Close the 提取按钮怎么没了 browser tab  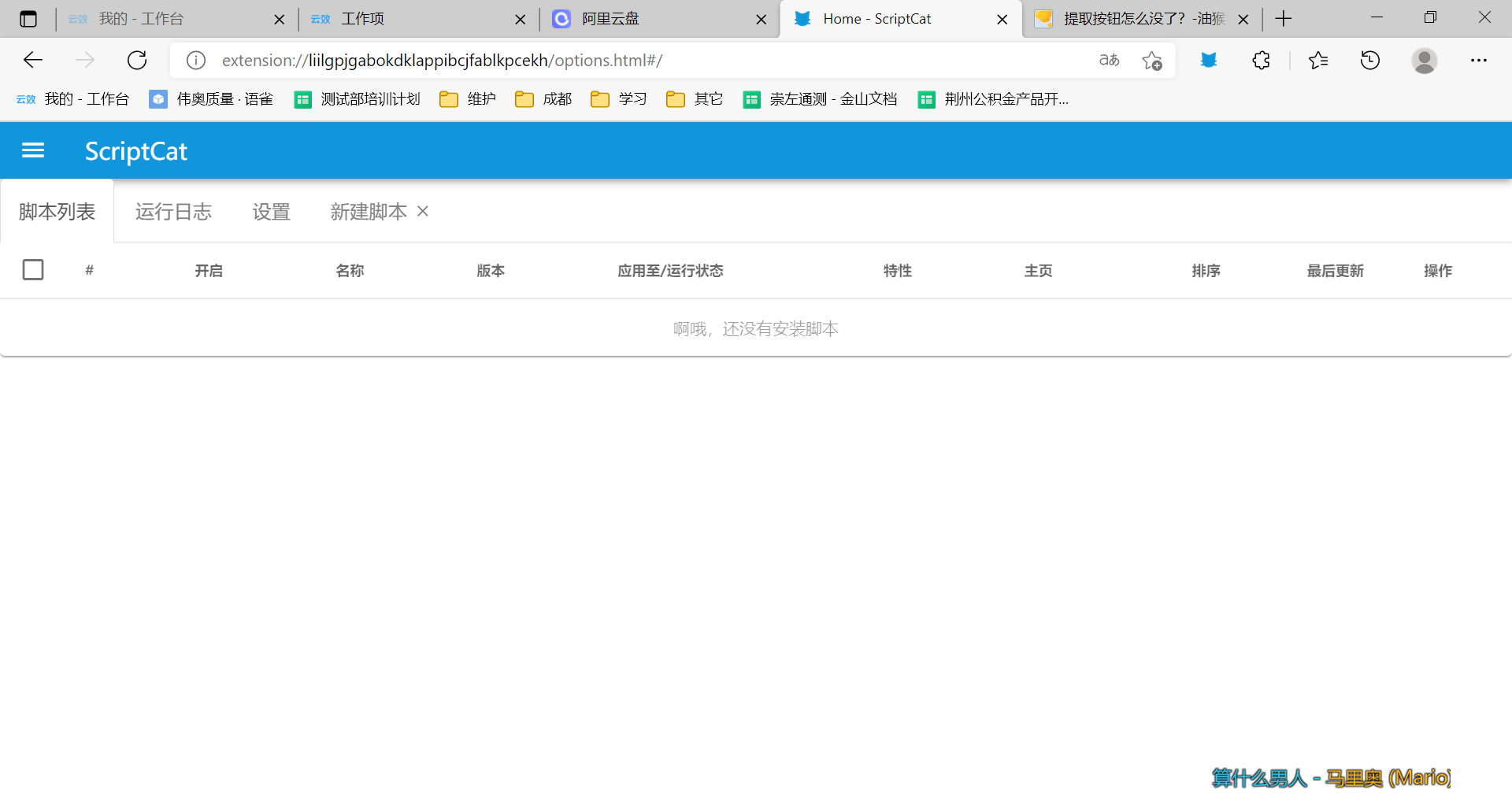(1243, 20)
